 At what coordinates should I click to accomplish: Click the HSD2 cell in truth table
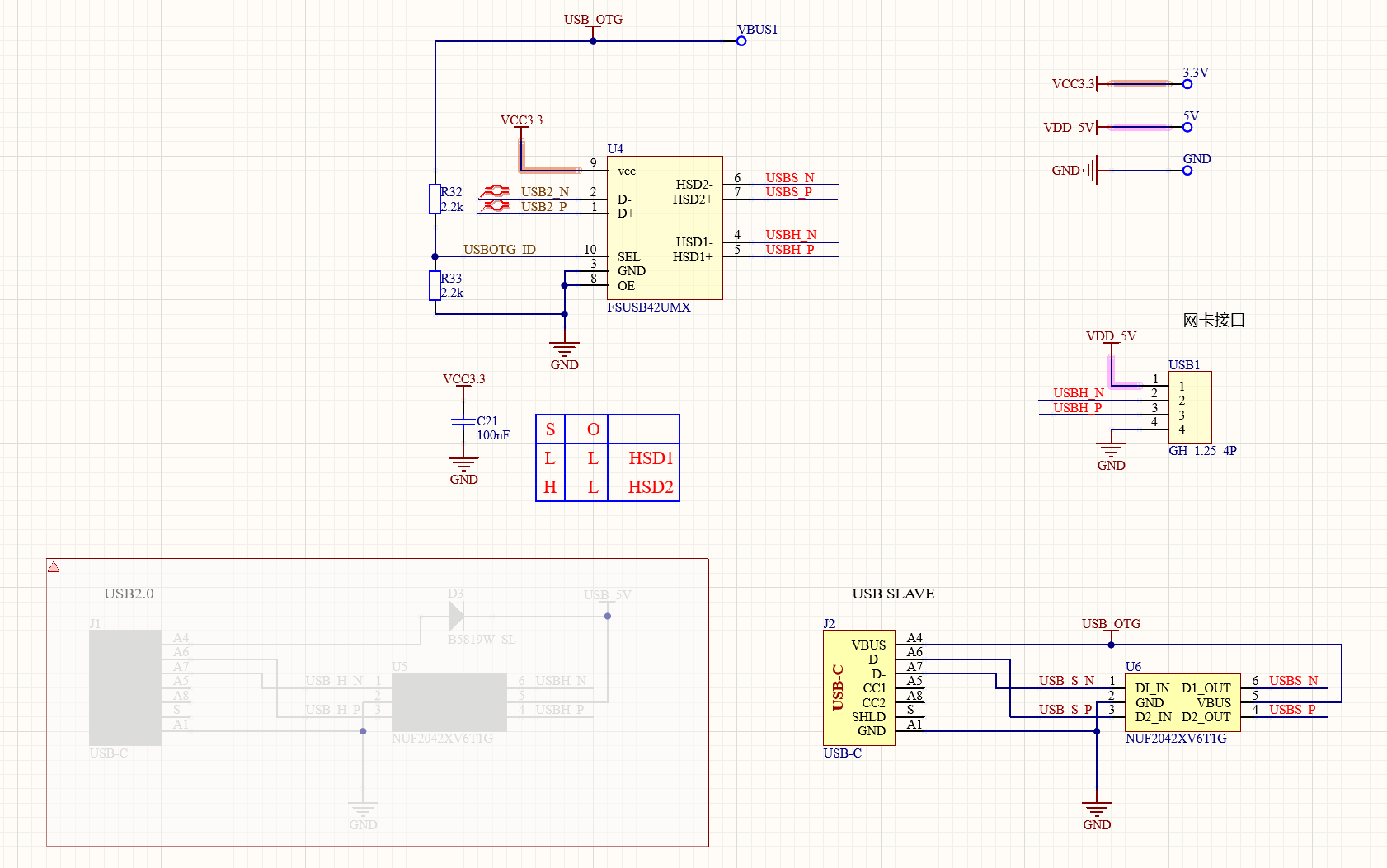651,487
